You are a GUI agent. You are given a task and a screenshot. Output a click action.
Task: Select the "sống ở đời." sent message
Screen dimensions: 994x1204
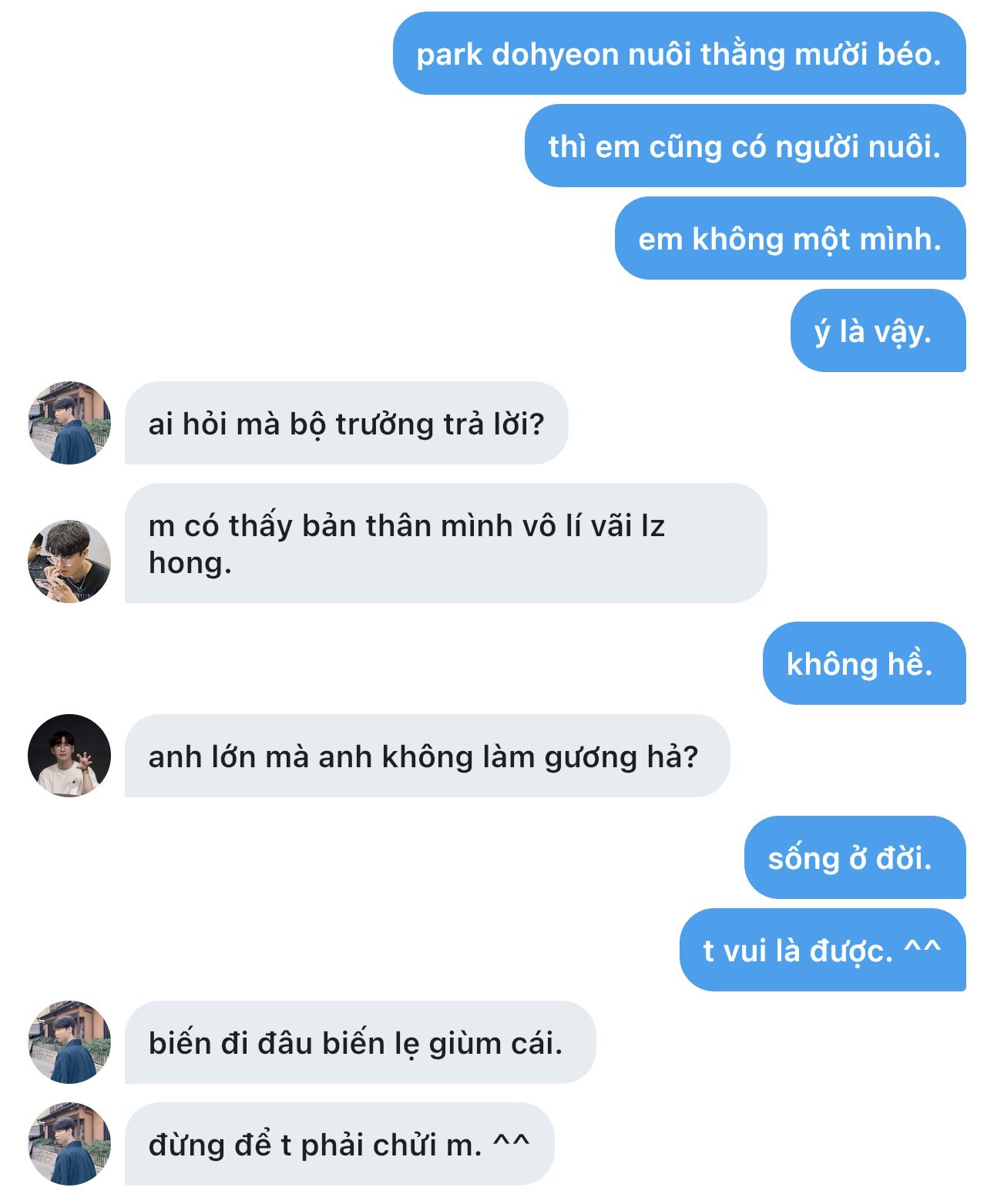tap(855, 857)
